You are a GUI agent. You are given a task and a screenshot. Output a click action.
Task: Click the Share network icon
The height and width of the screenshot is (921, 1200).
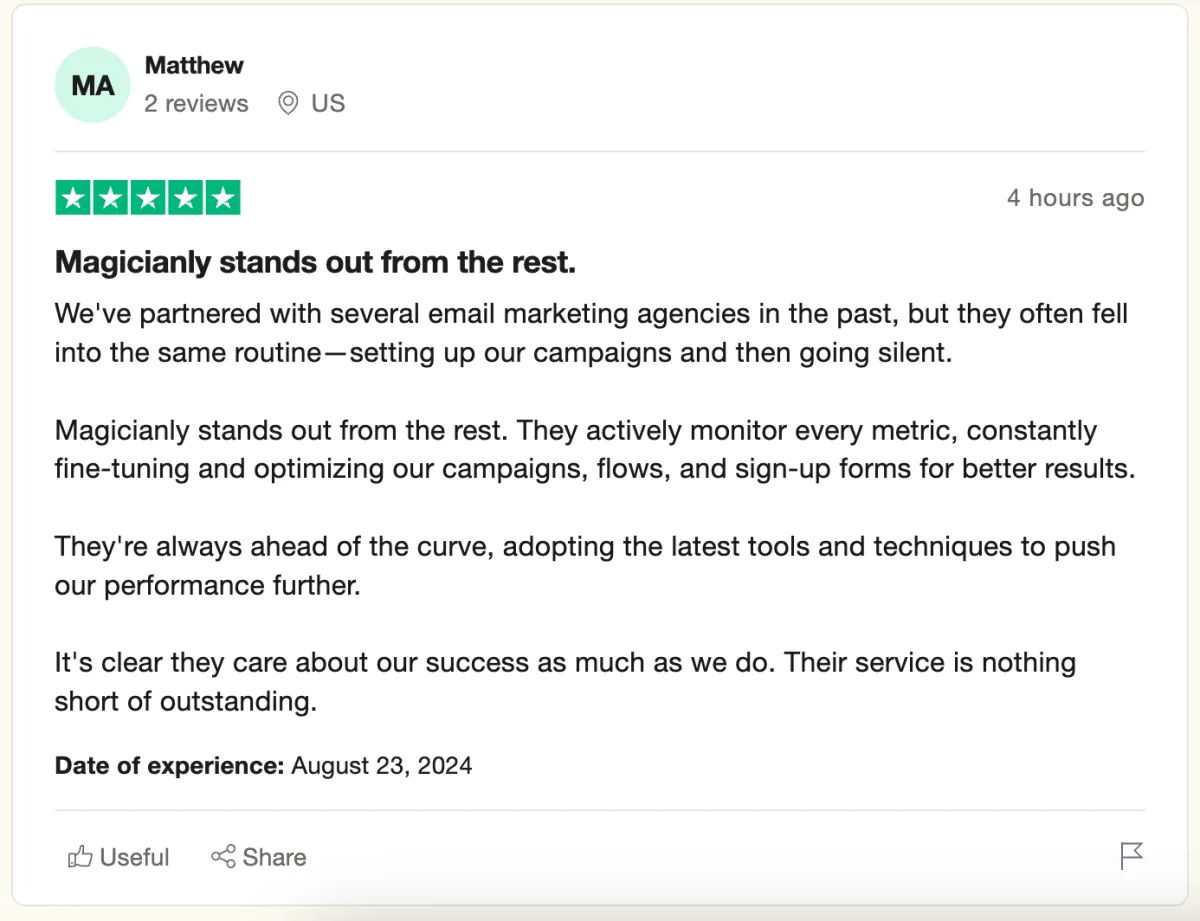(x=223, y=857)
